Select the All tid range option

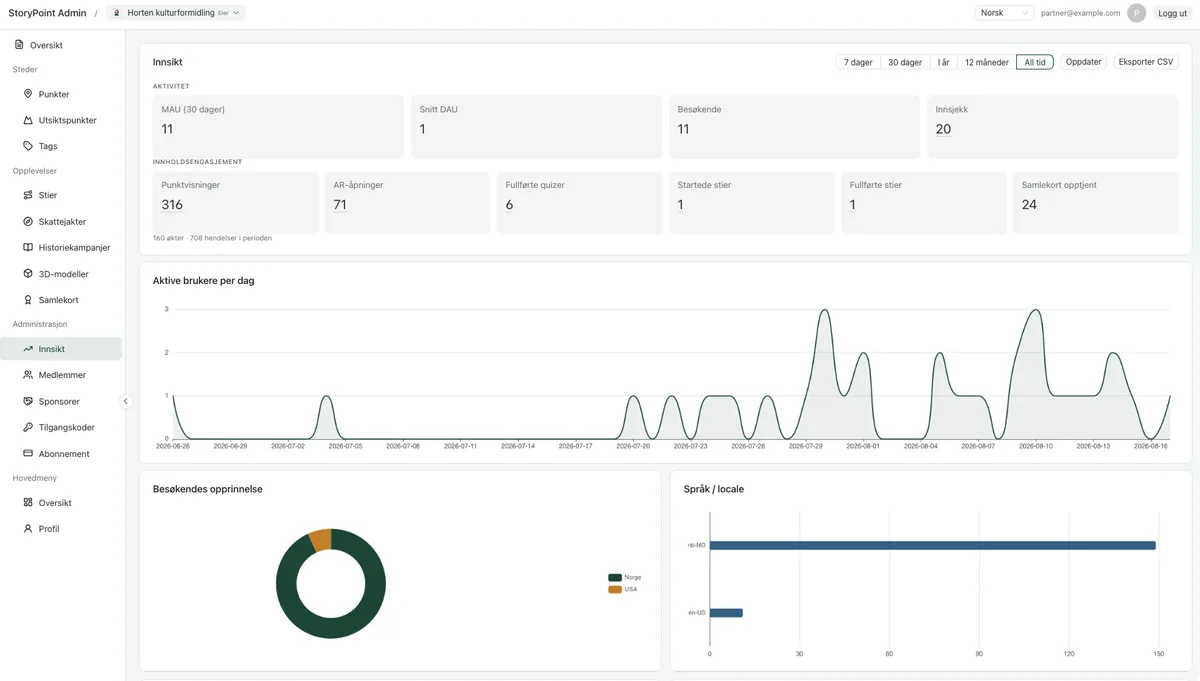pyautogui.click(x=1035, y=62)
